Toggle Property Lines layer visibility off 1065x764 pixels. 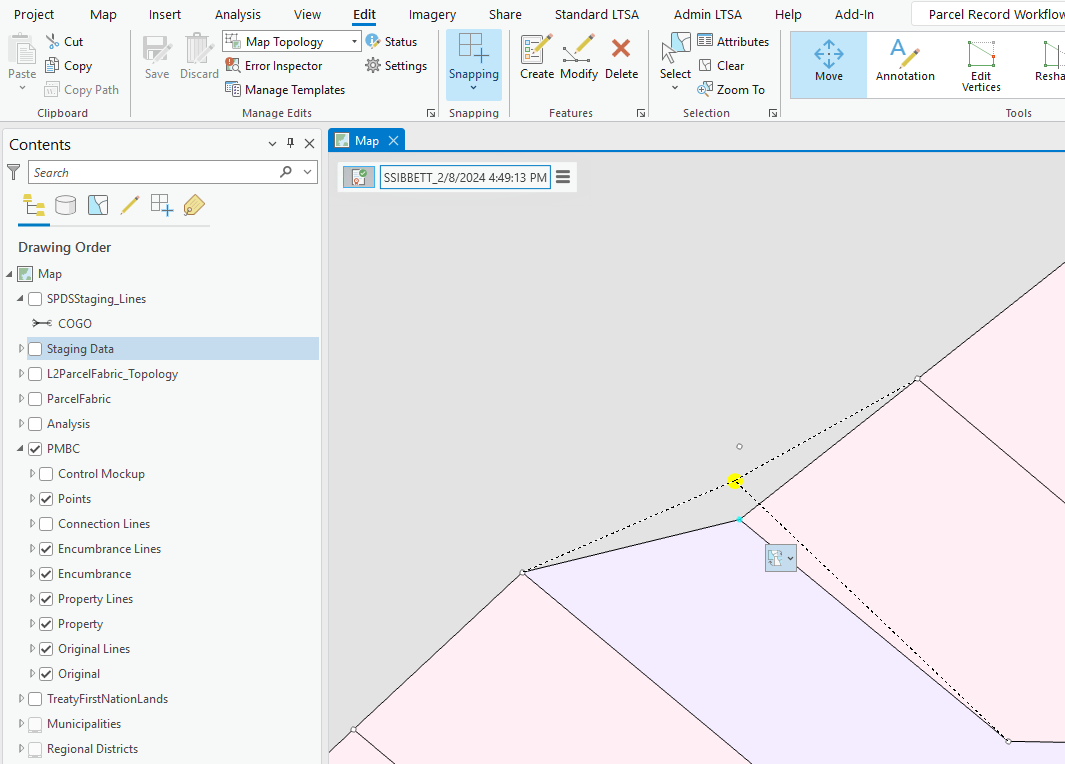[46, 598]
